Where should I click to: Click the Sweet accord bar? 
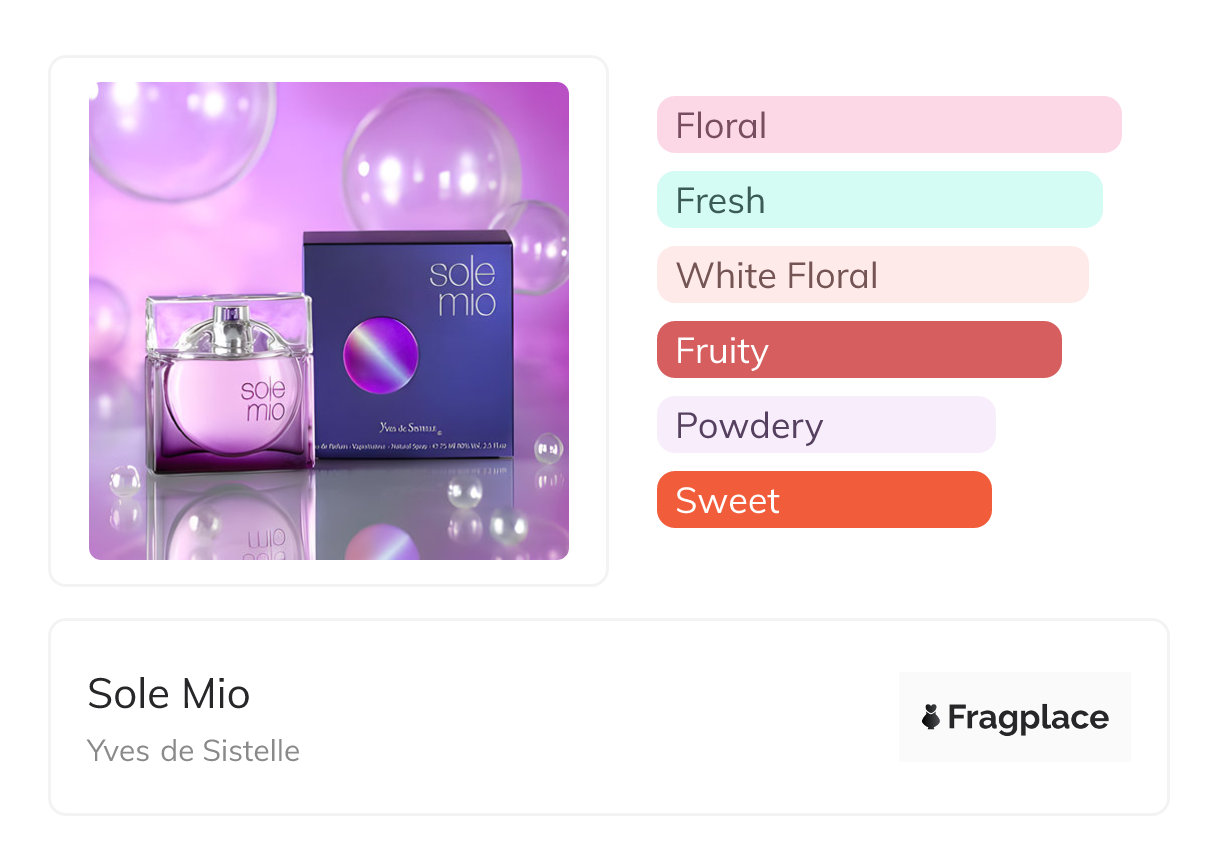point(824,500)
